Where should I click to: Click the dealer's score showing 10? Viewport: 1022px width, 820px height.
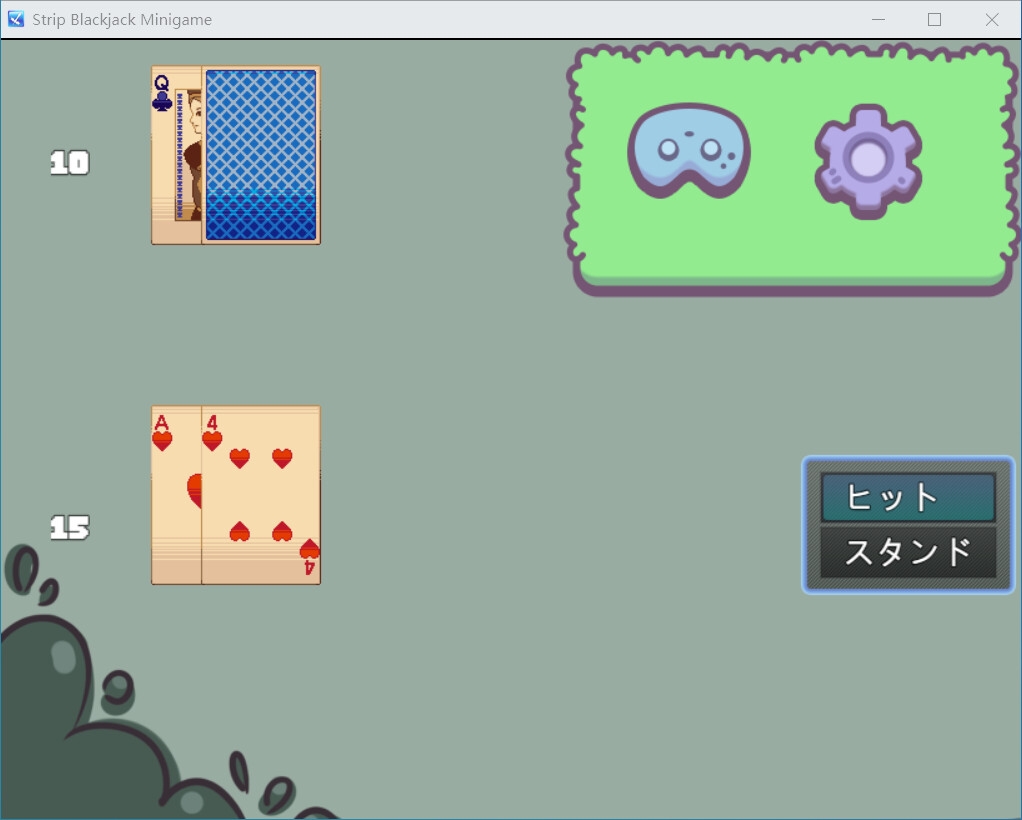[x=68, y=163]
